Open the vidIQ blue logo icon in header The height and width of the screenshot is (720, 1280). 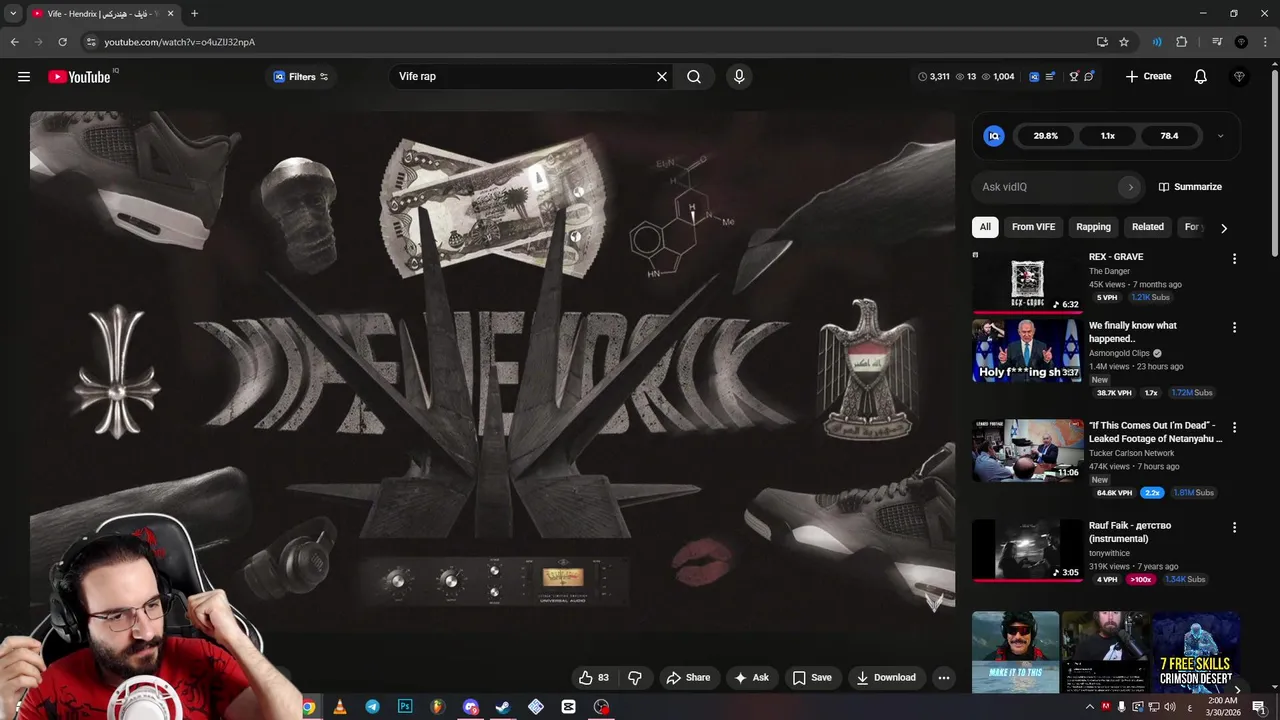1035,77
